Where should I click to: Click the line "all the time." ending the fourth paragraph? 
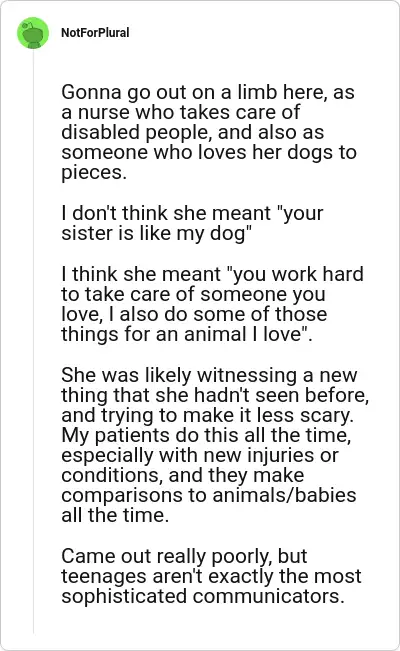pos(115,515)
